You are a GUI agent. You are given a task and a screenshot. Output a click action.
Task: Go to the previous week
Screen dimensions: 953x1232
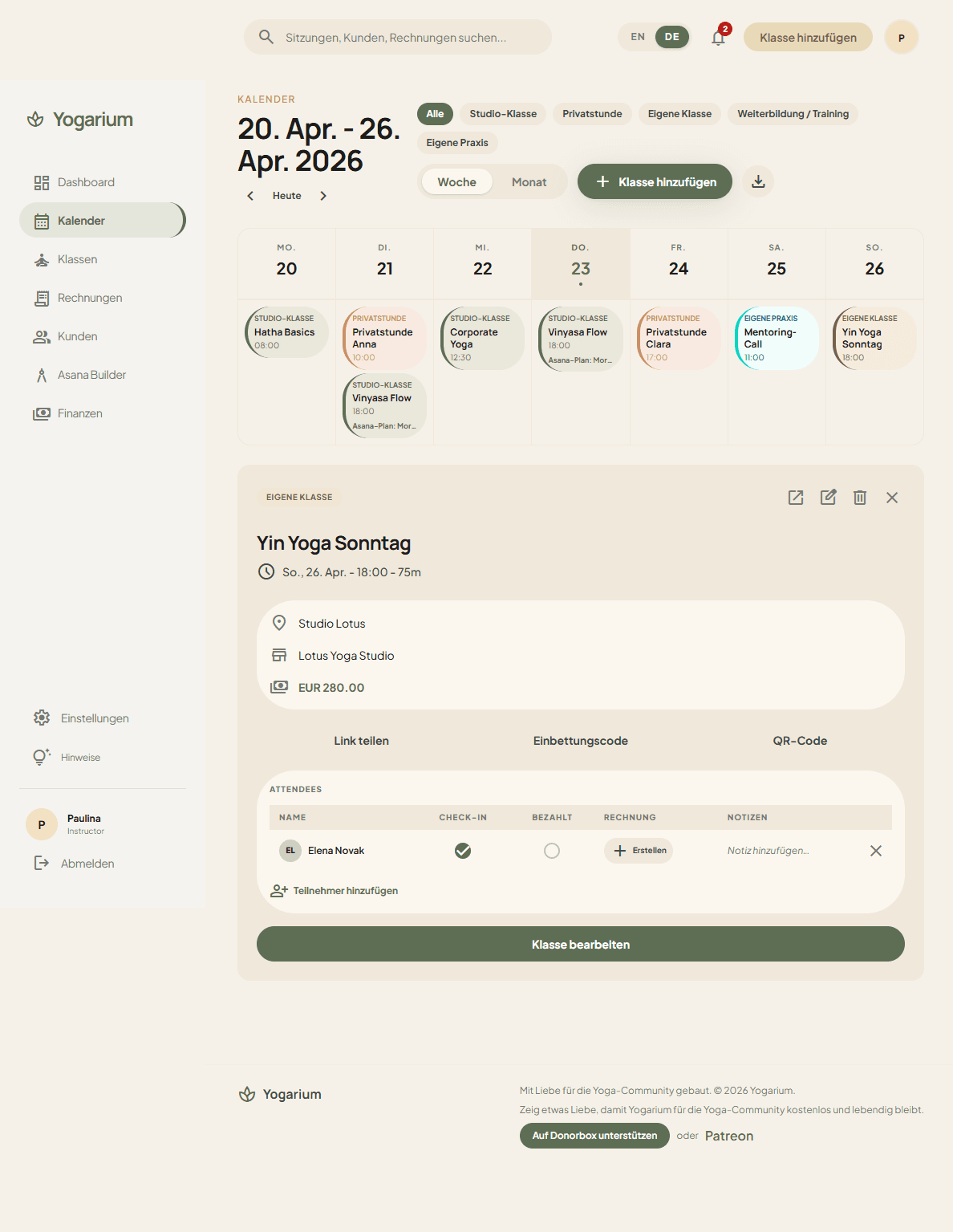tap(249, 195)
